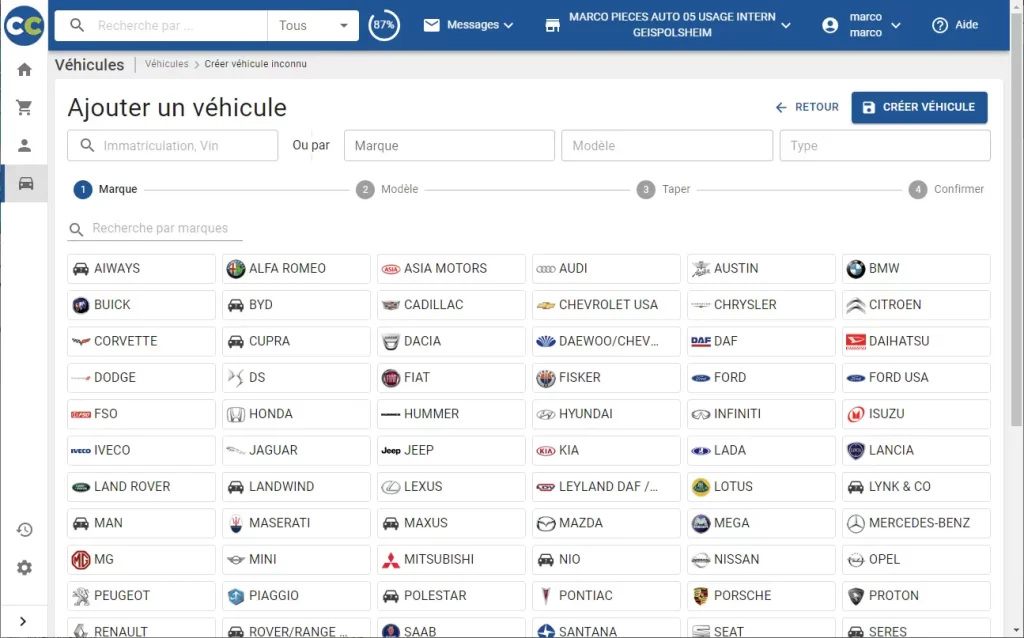
Task: Select the CHRYSLER brand name
Action: click(x=745, y=305)
